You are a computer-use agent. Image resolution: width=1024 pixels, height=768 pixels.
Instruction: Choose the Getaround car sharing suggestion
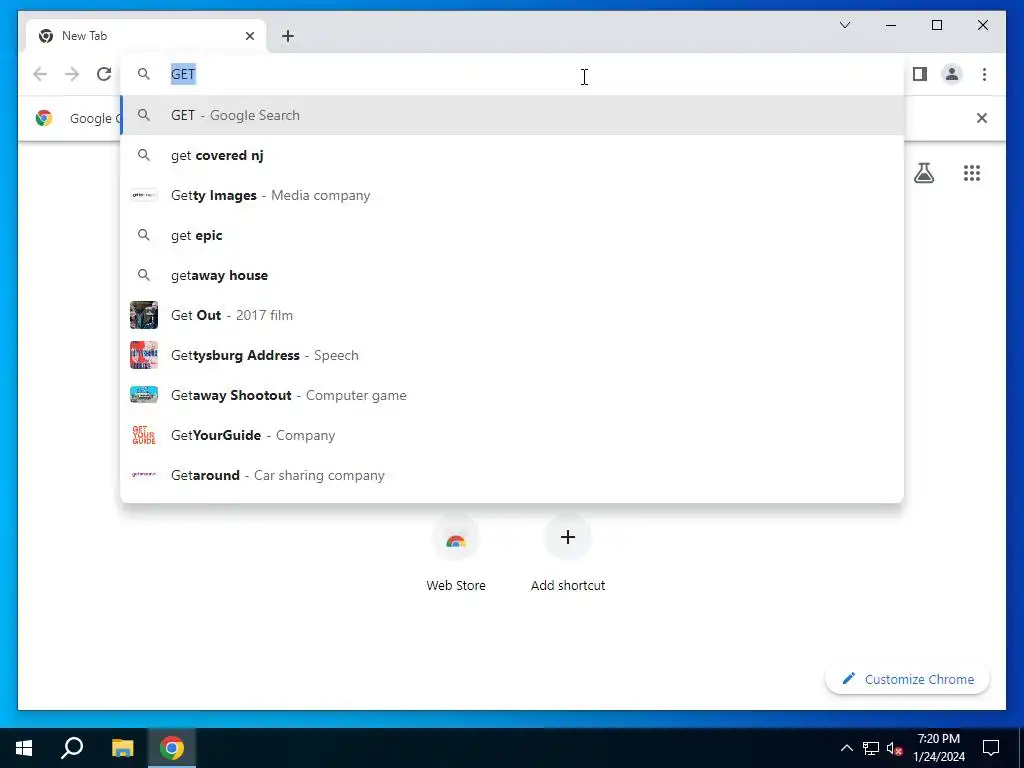[x=513, y=475]
